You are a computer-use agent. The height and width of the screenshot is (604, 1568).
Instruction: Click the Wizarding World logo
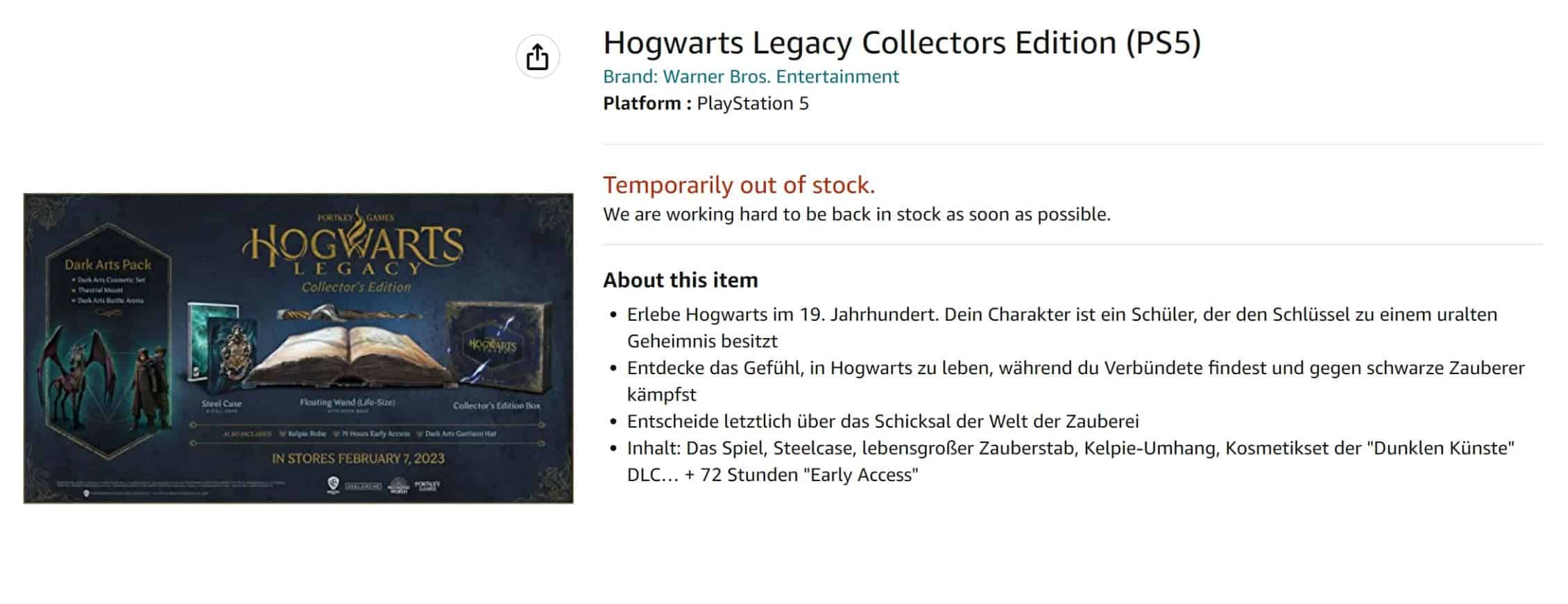(398, 486)
